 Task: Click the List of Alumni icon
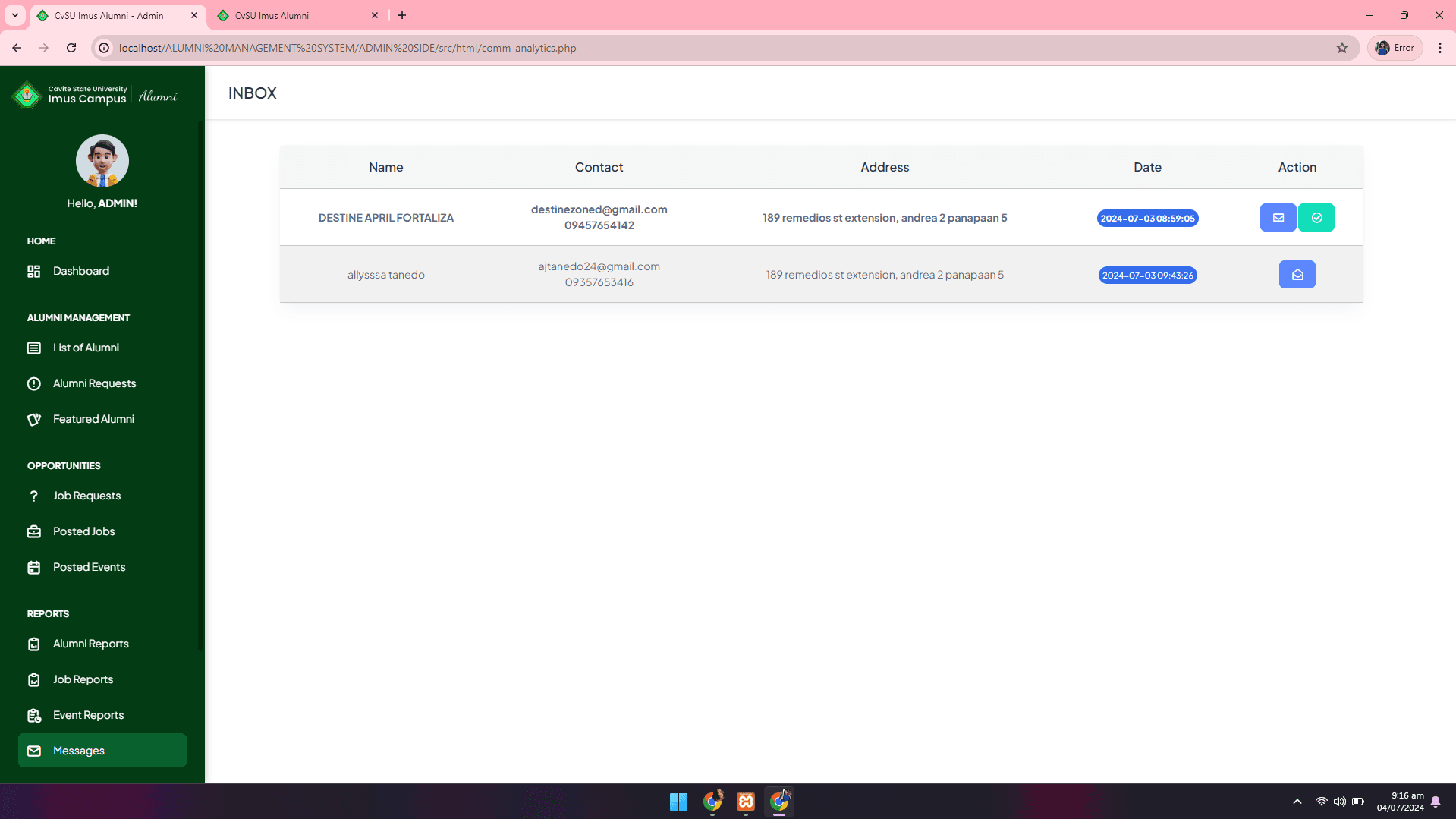tap(34, 348)
